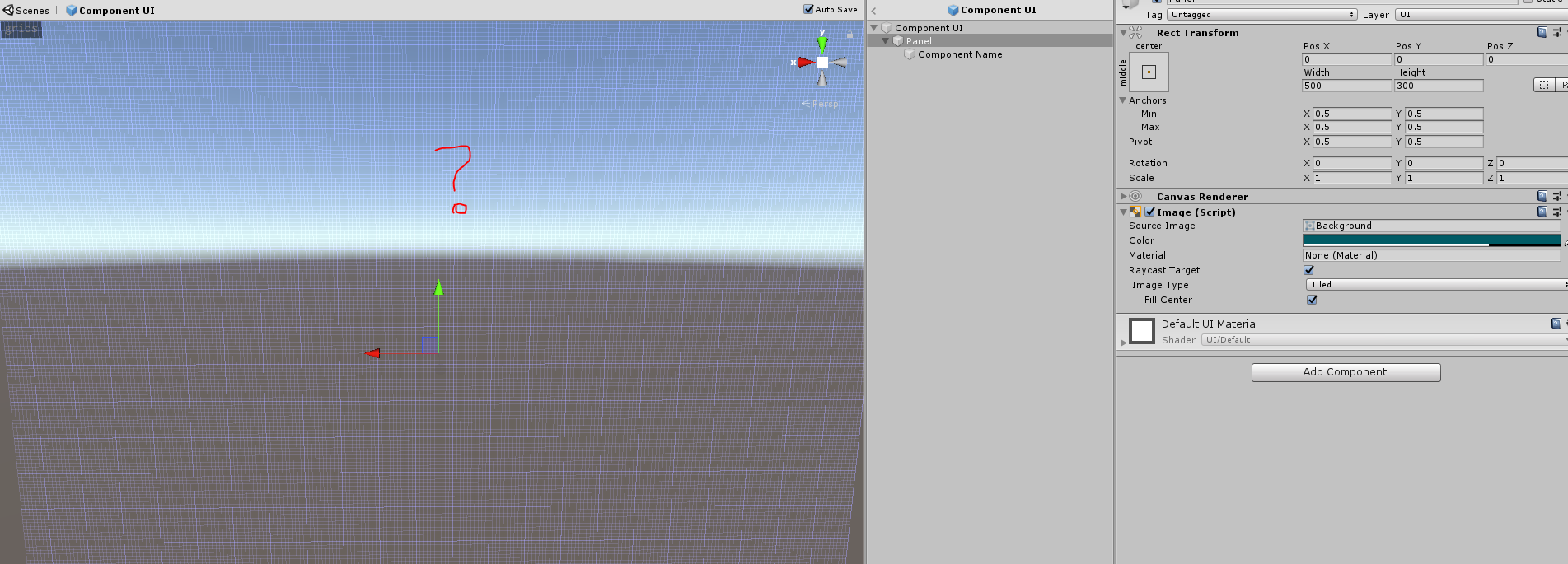
Task: Expand the Default UI Material foldout
Action: 1123,342
